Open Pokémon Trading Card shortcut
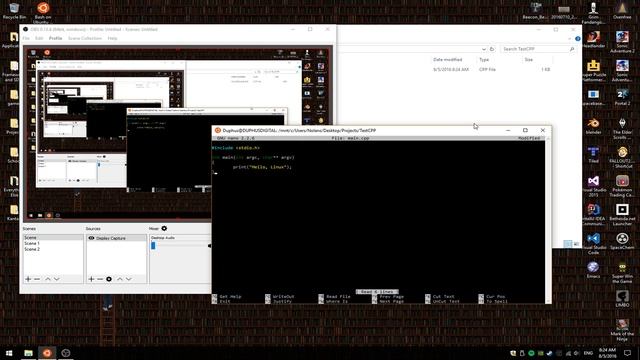Screen dimensions: 640x360 click(622, 186)
